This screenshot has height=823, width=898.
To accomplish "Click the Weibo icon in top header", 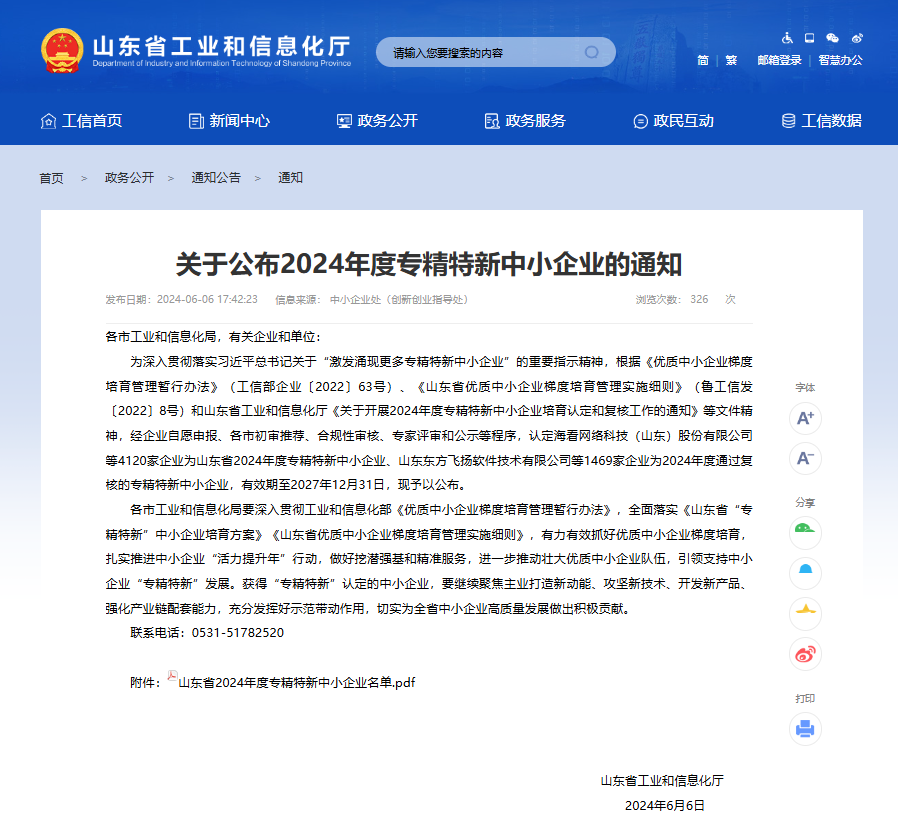I will tap(856, 38).
